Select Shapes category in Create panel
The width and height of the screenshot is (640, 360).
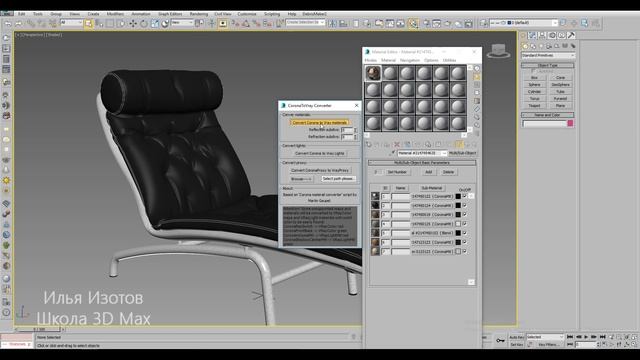click(533, 46)
